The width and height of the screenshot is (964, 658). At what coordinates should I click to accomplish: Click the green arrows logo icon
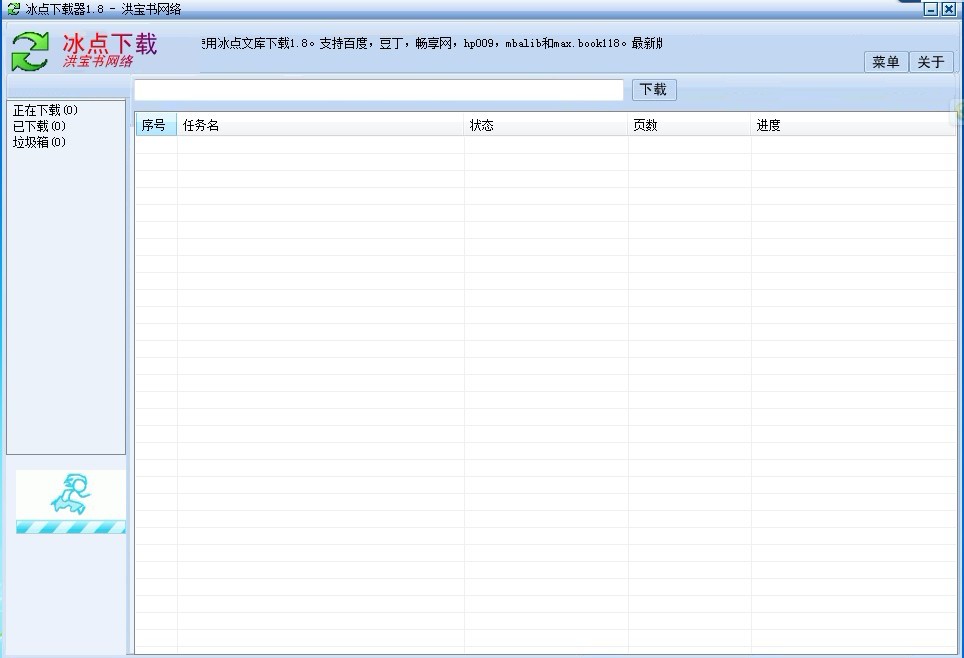click(x=30, y=51)
